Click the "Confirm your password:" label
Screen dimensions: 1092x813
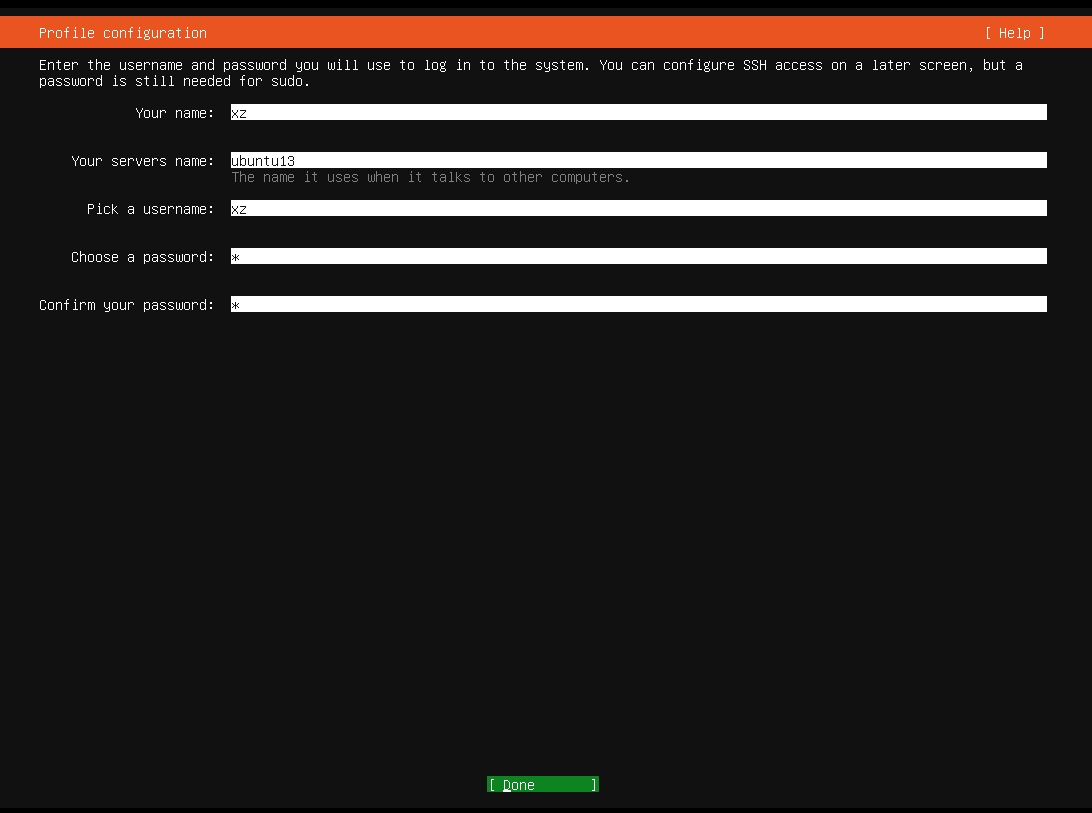pyautogui.click(x=126, y=305)
